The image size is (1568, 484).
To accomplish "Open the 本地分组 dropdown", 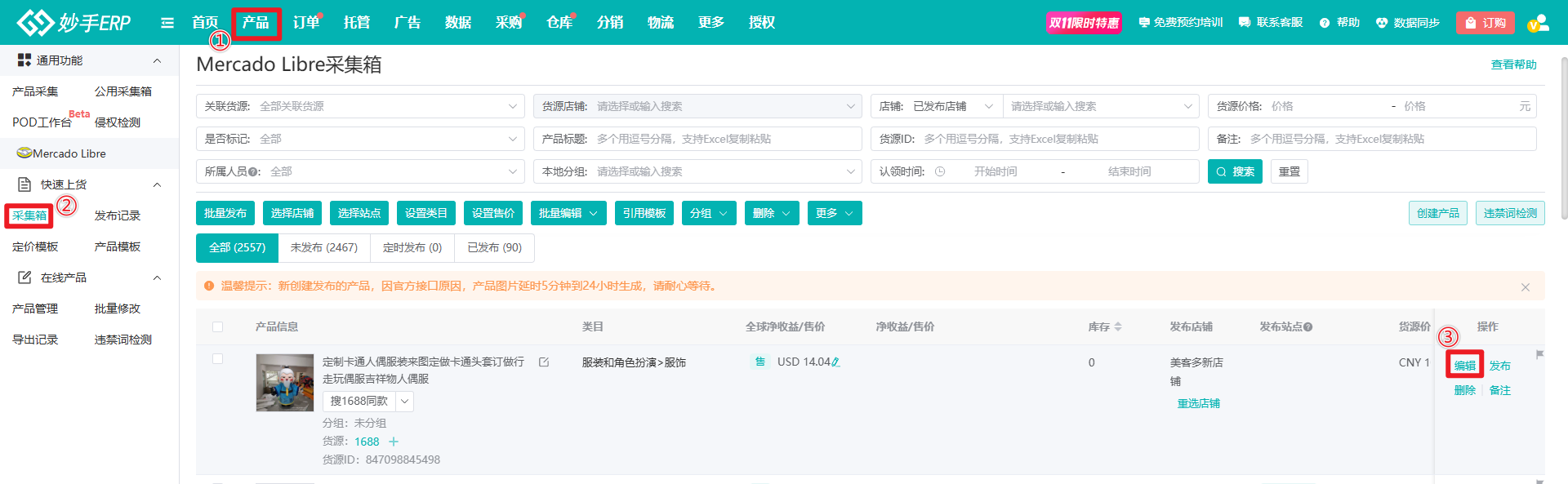I will tap(697, 171).
